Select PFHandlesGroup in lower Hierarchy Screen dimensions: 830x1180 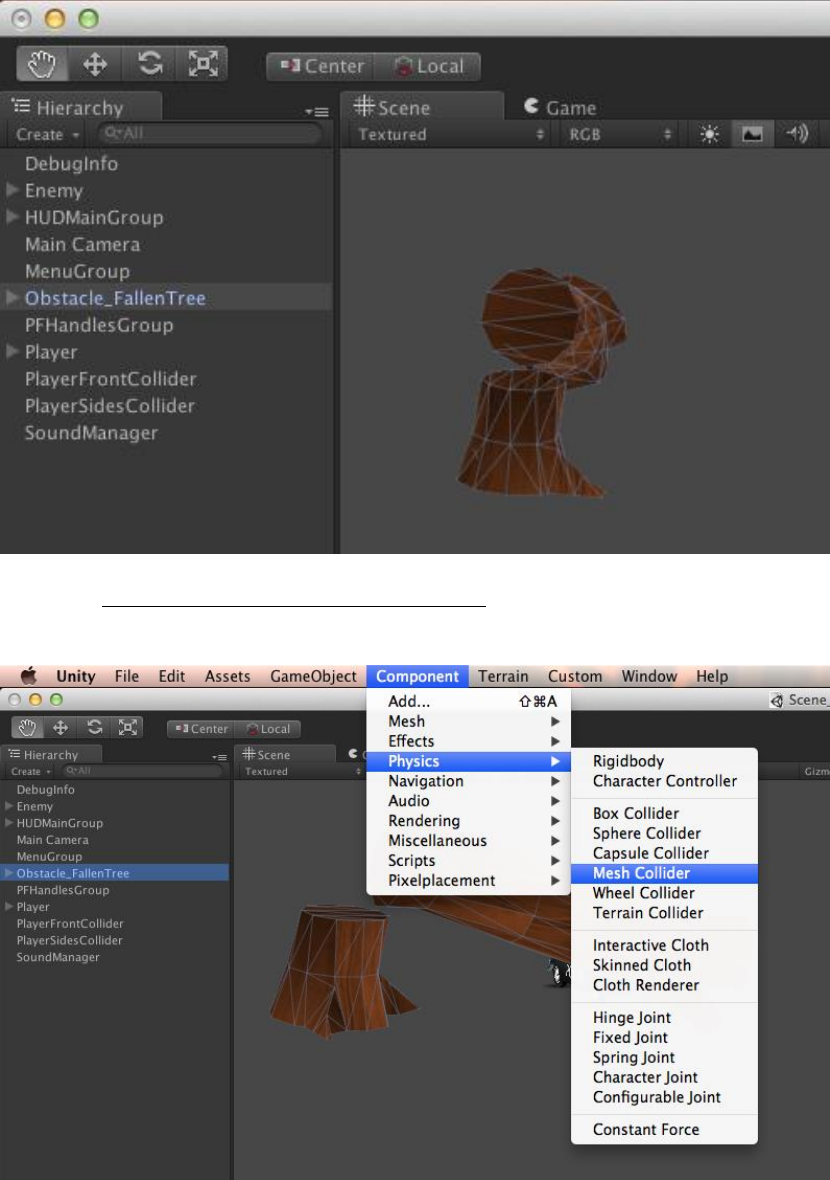pos(115,890)
